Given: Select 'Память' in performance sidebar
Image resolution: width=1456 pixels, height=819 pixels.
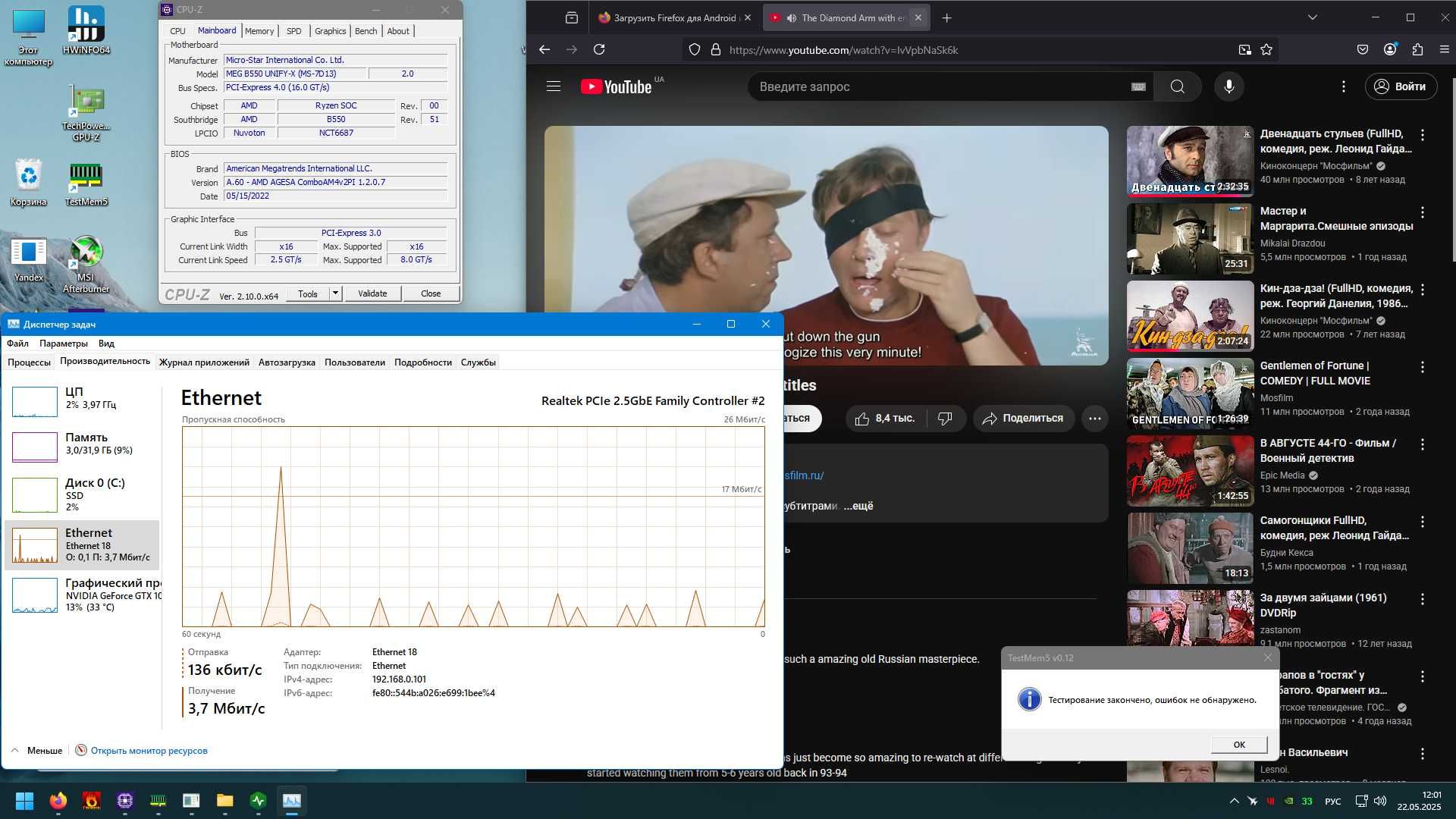Looking at the screenshot, I should click(82, 446).
